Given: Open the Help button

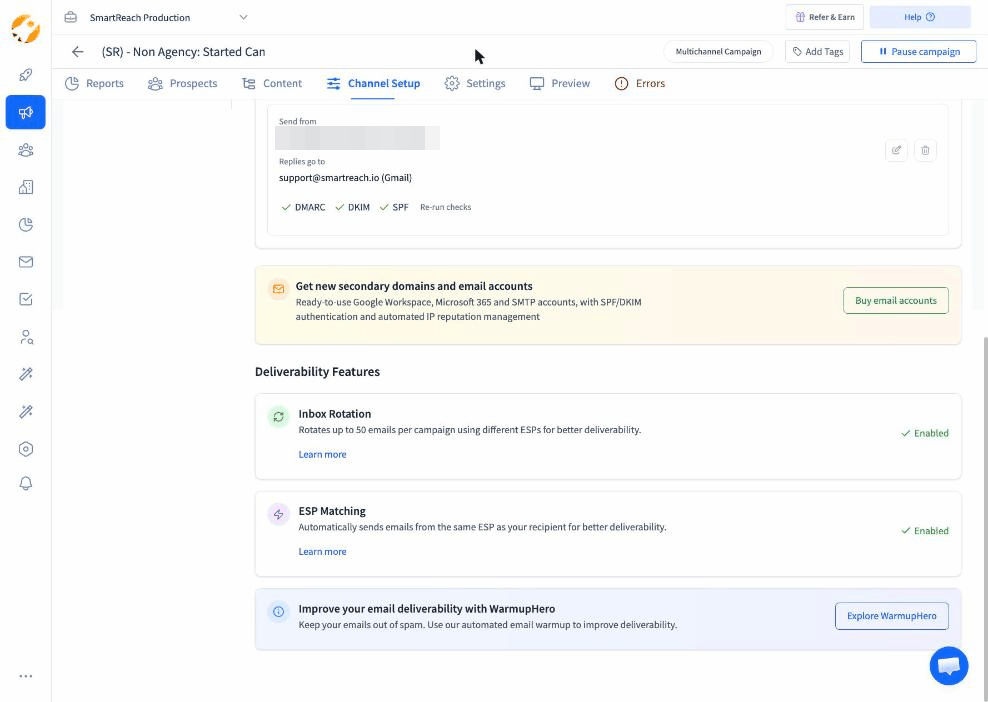Looking at the screenshot, I should point(920,17).
